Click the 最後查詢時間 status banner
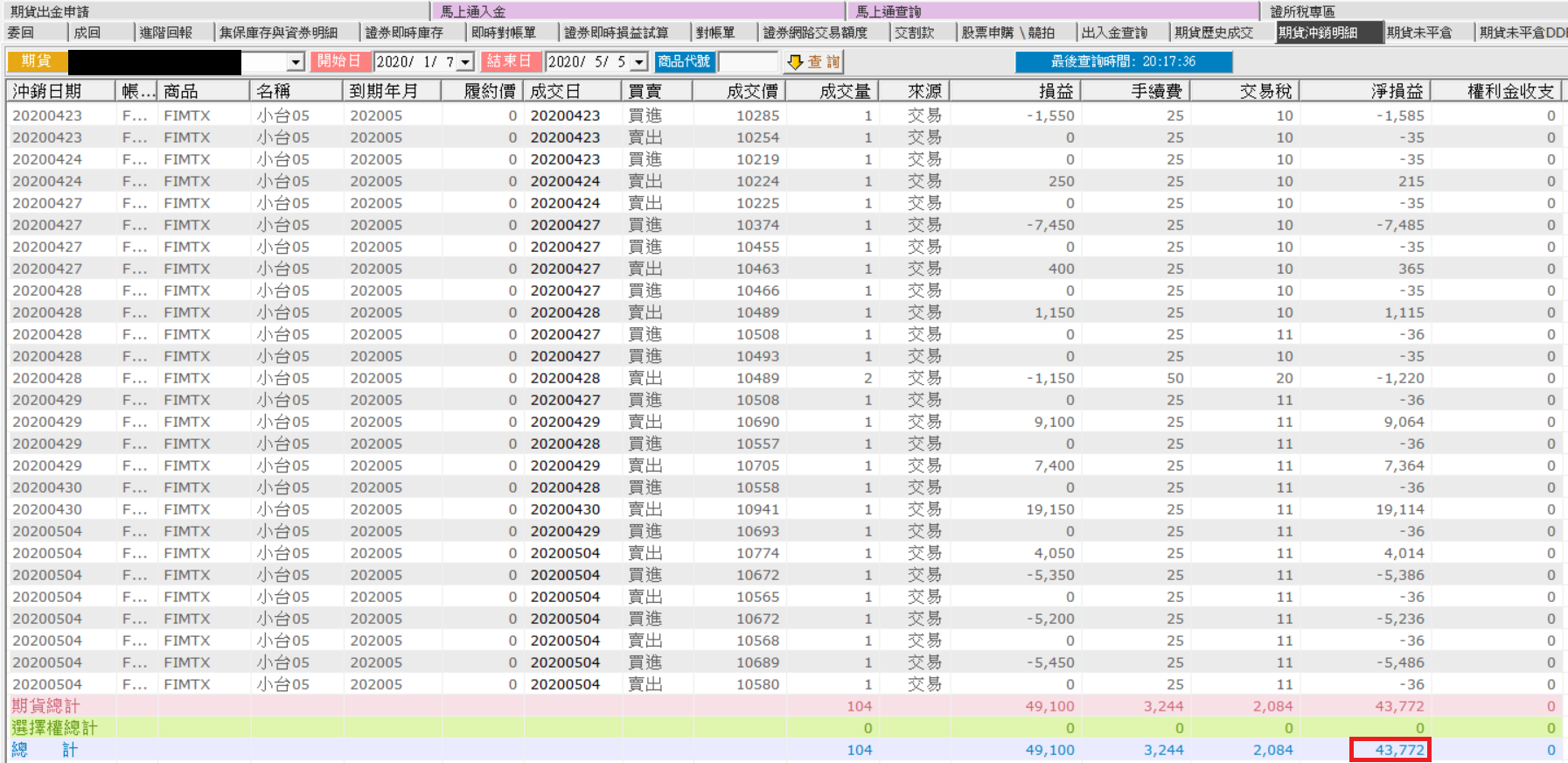 pyautogui.click(x=1124, y=61)
